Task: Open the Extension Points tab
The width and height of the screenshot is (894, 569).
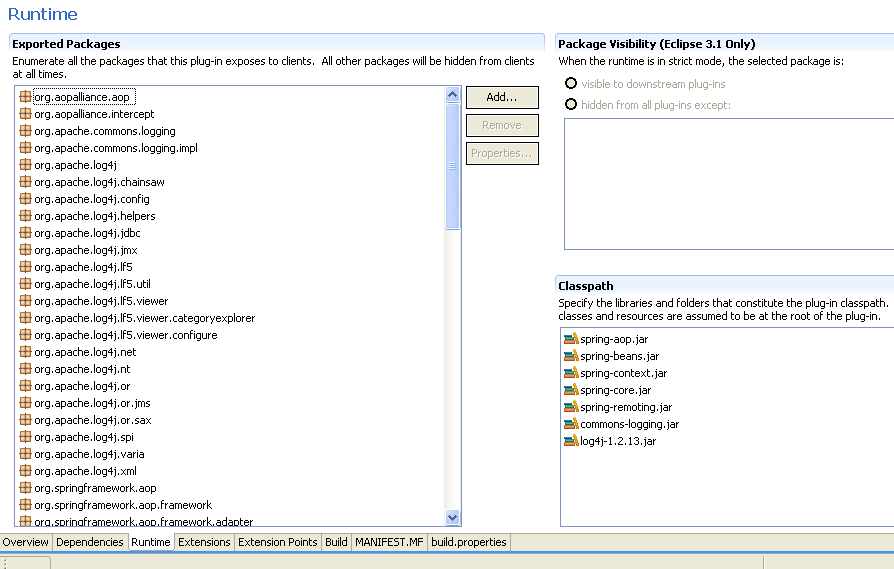Action: click(278, 542)
